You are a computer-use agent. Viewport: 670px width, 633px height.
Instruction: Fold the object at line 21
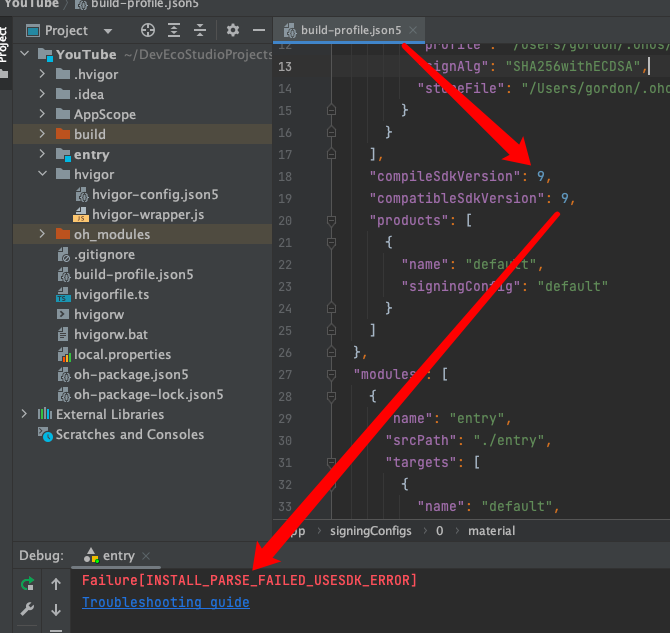point(331,242)
